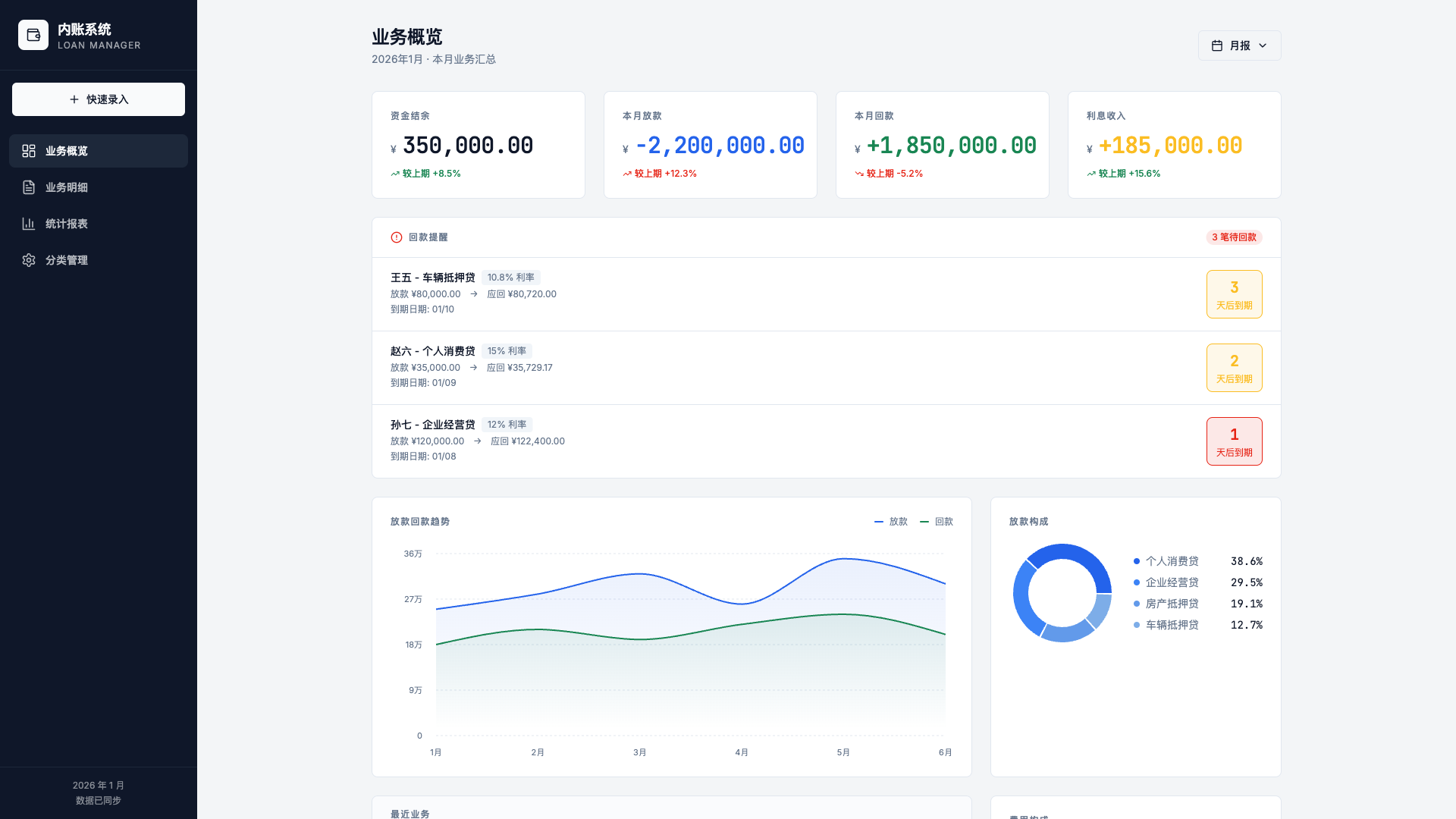Click the 统计报表 bar chart icon
1456x819 pixels.
[29, 224]
